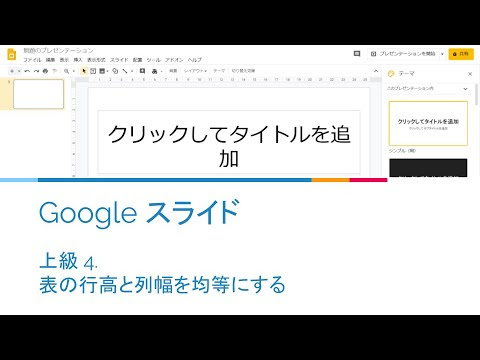480x360 pixels.
Task: Click the zoom magnifier icon
Action: (x=67, y=71)
